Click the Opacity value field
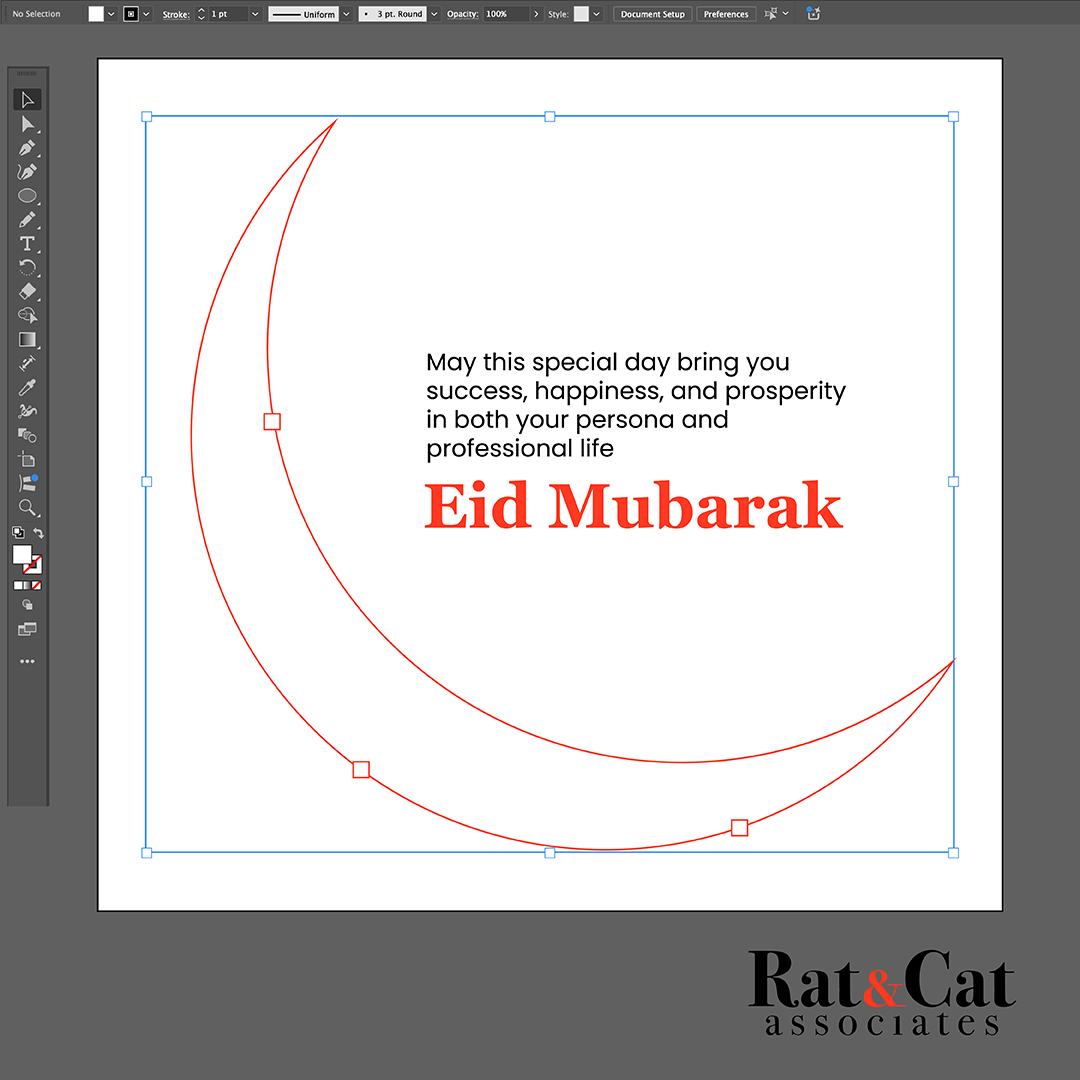 pyautogui.click(x=504, y=14)
